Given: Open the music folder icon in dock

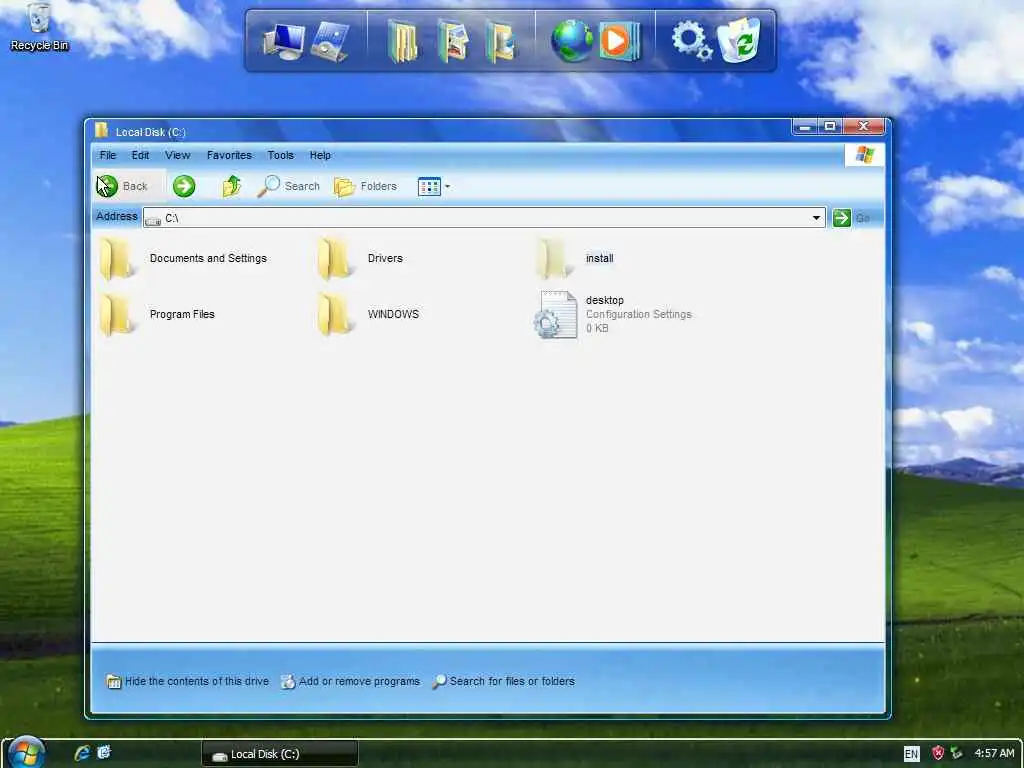Looking at the screenshot, I should pos(500,41).
